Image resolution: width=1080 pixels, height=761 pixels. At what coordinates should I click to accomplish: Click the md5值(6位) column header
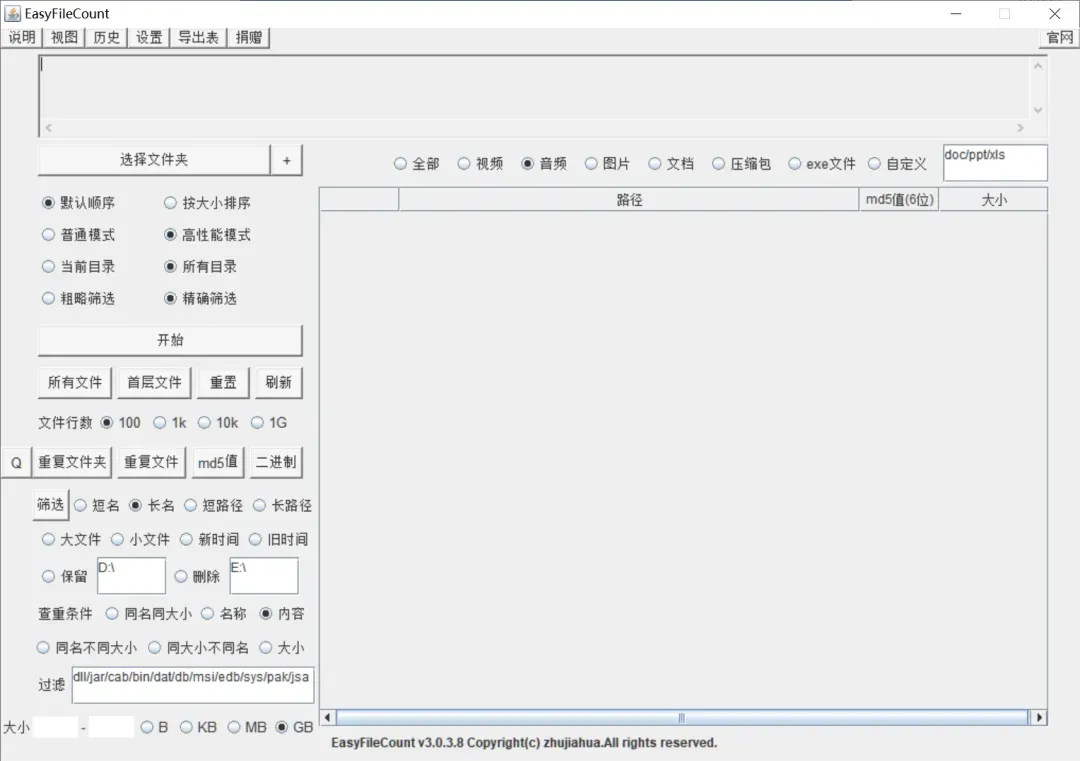pos(900,200)
